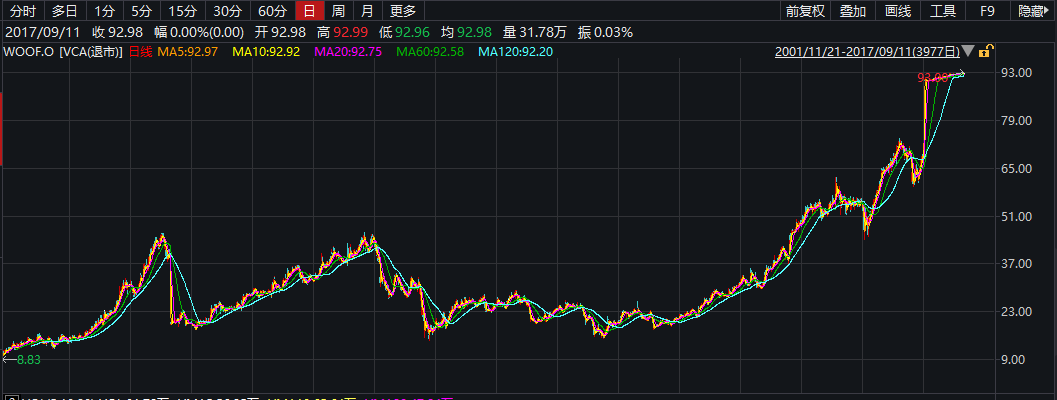Select 60分 chart period
1057x400 pixels.
[x=272, y=12]
